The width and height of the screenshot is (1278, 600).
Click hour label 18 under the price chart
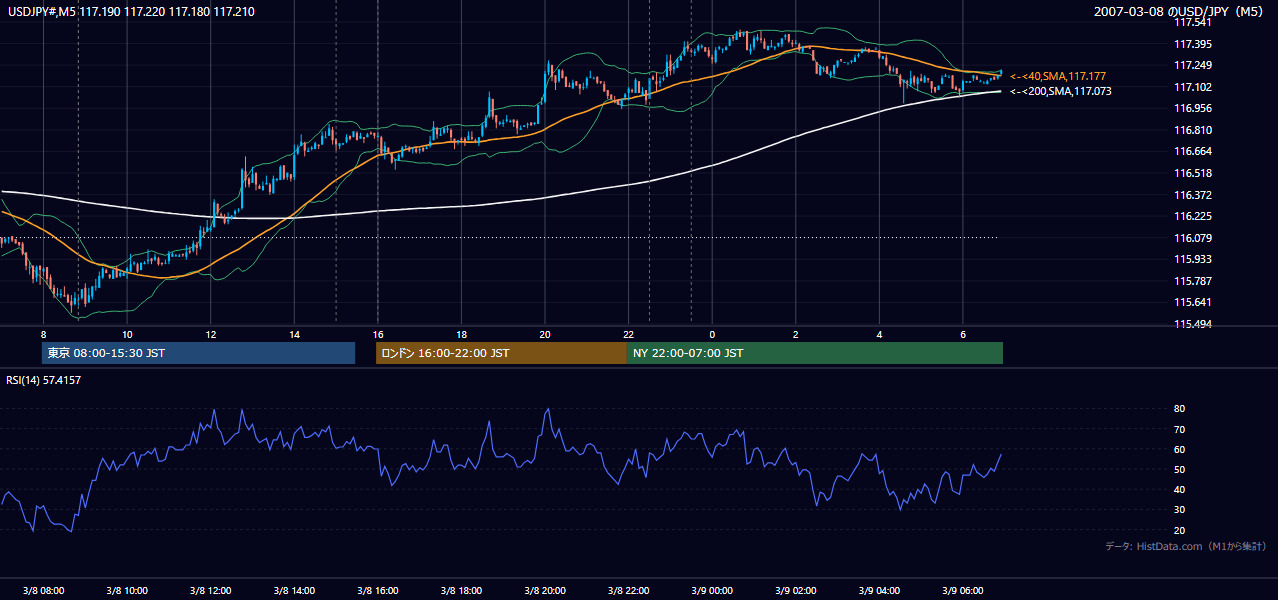[x=461, y=334]
